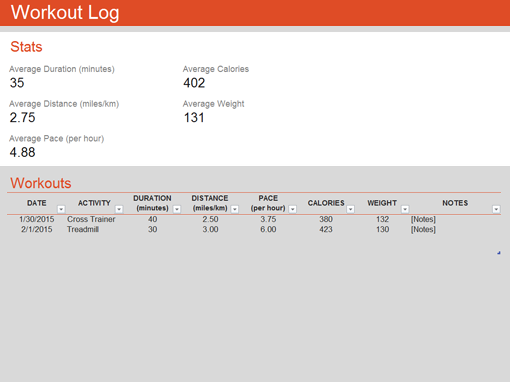The height and width of the screenshot is (382, 510).
Task: Select the [Notes] cell in Treadmill row
Action: [423, 229]
